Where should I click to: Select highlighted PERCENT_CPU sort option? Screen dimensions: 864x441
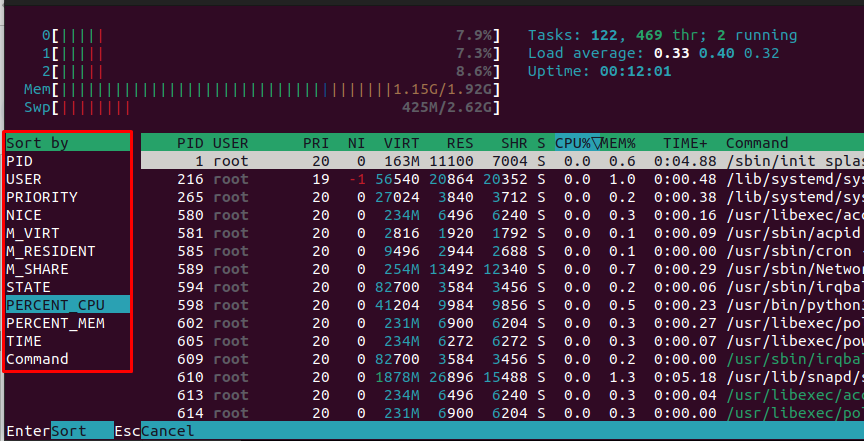(x=54, y=305)
